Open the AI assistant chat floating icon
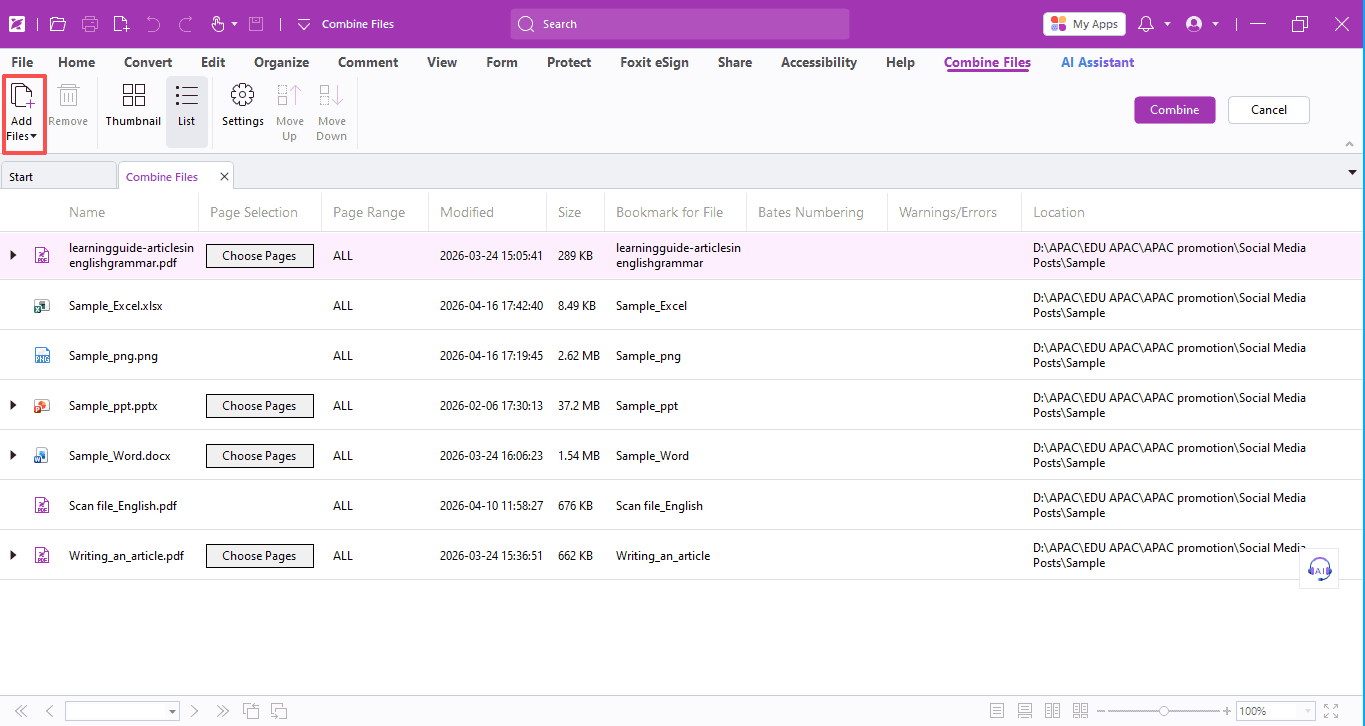 [x=1320, y=569]
